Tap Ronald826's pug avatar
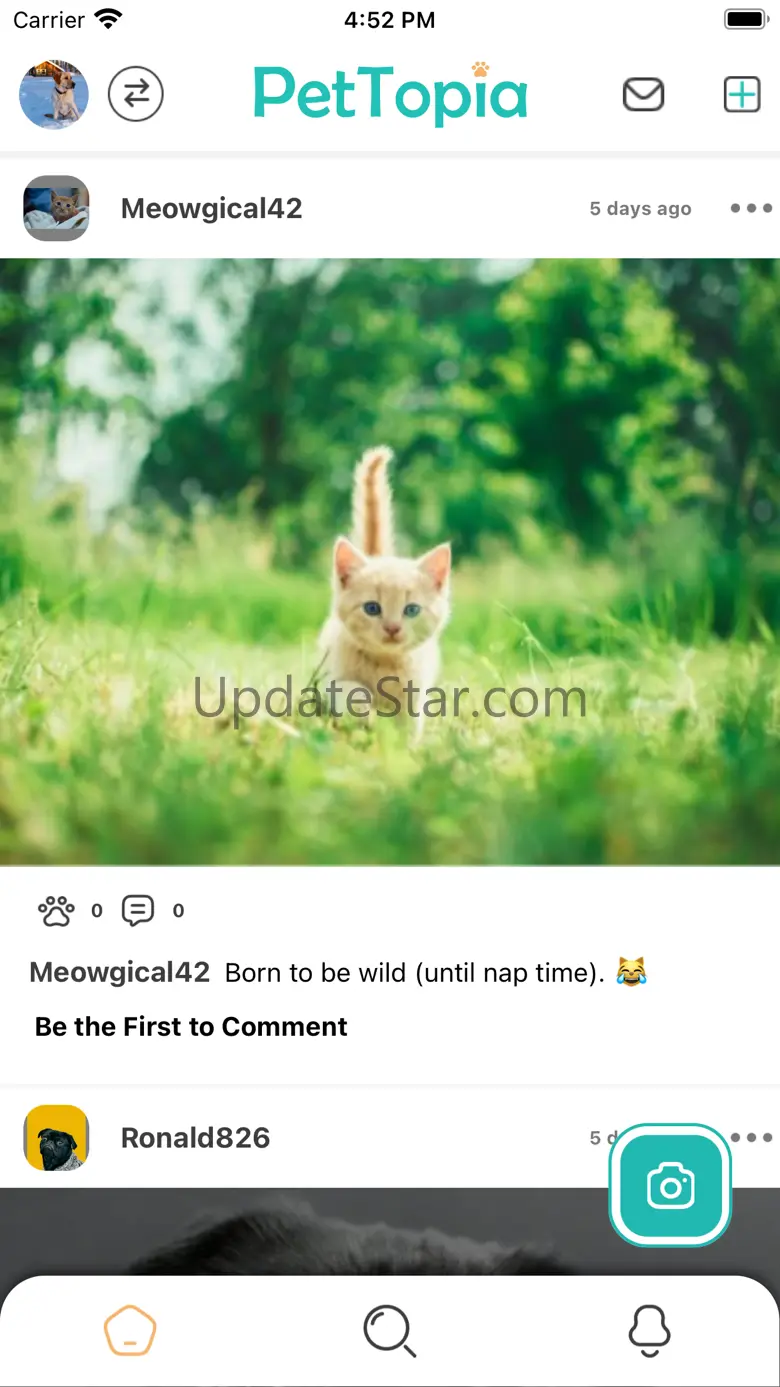This screenshot has height=1387, width=780. (x=56, y=1137)
